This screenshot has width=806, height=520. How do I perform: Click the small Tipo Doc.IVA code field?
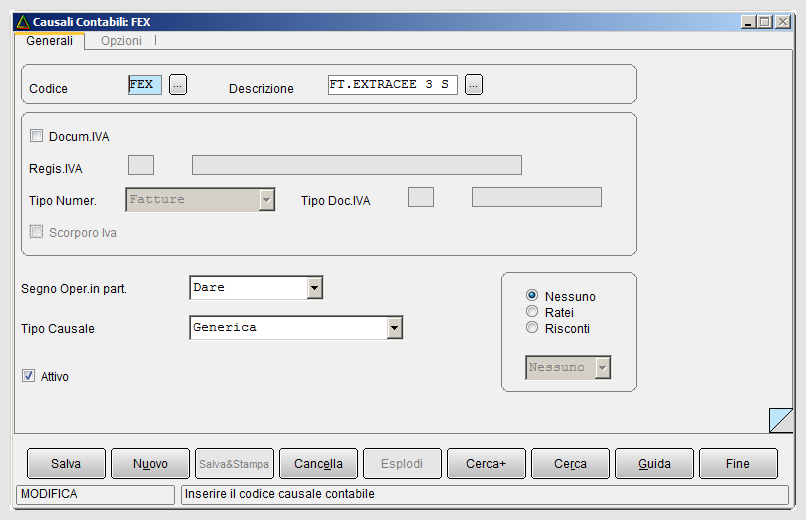[x=421, y=197]
